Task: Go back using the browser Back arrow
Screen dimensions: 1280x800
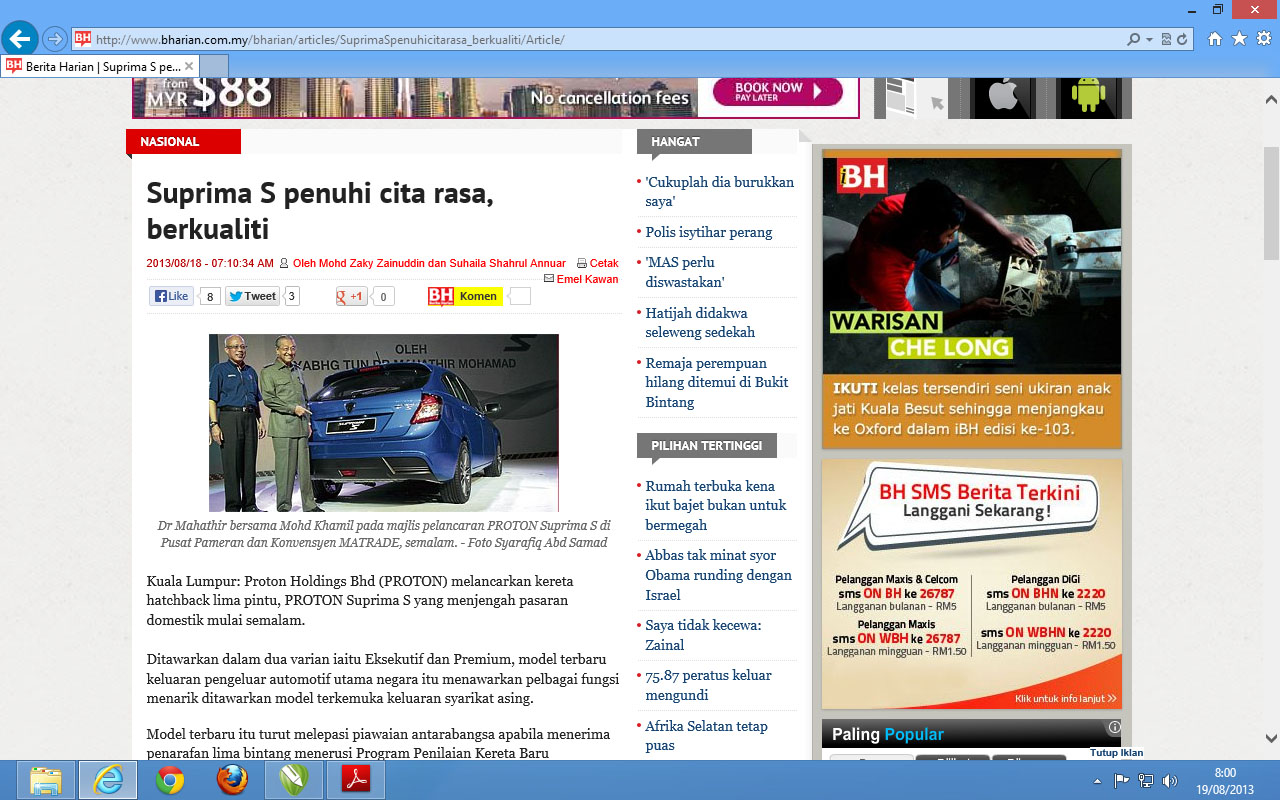Action: [x=20, y=39]
